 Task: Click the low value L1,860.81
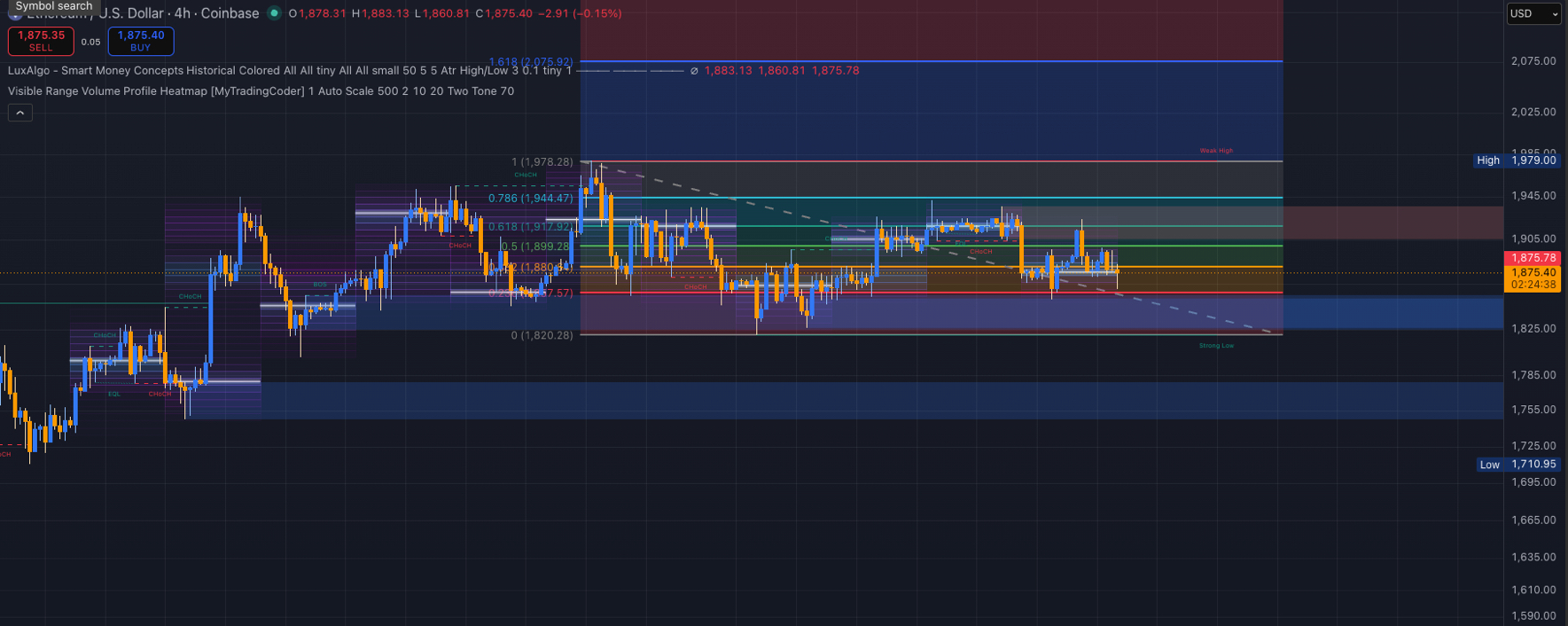442,13
